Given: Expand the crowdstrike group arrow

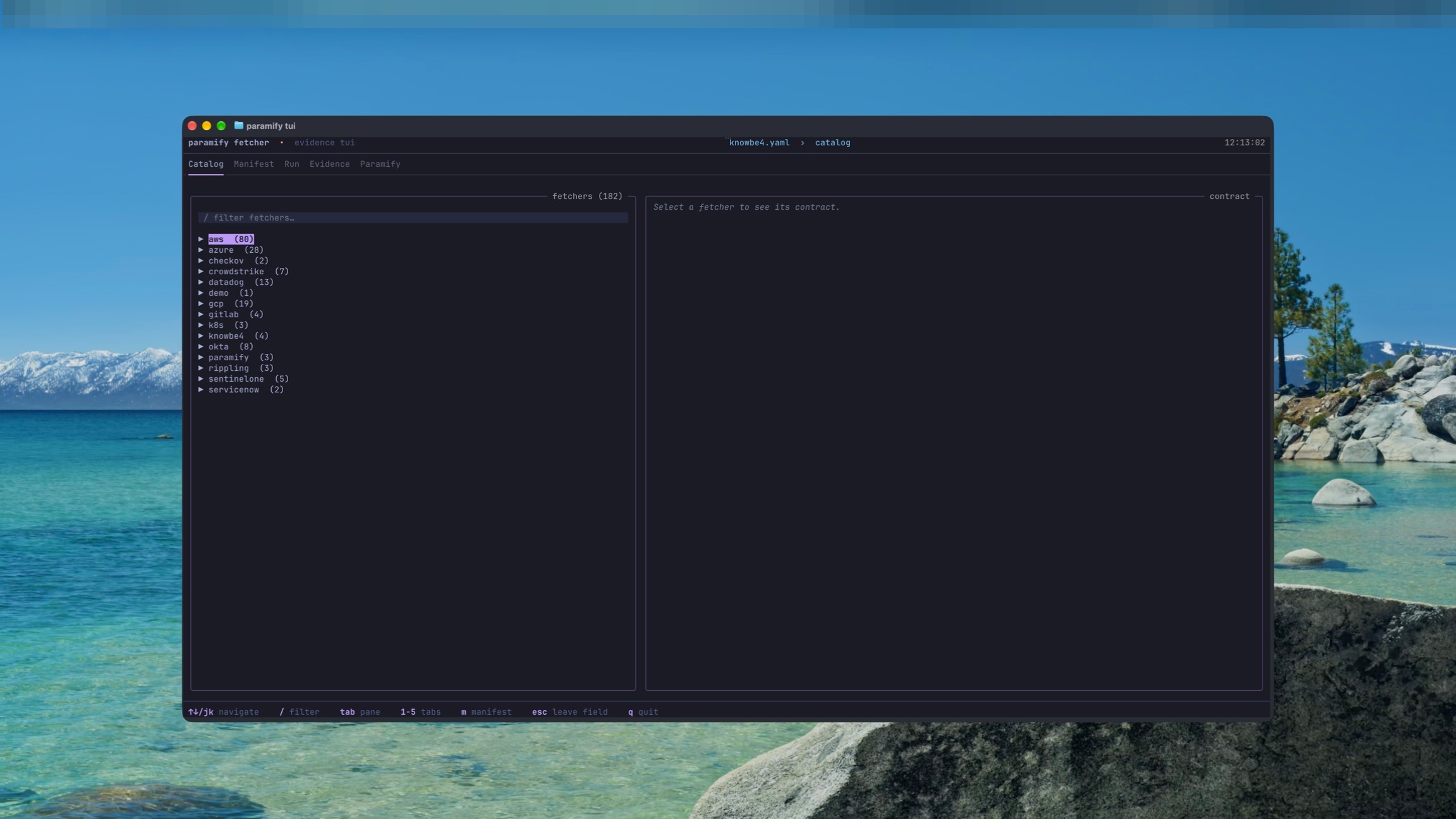Looking at the screenshot, I should pos(201,271).
